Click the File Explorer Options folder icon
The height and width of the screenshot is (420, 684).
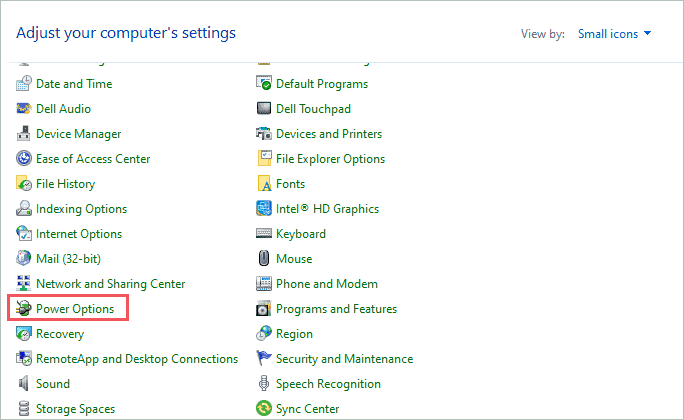[264, 158]
